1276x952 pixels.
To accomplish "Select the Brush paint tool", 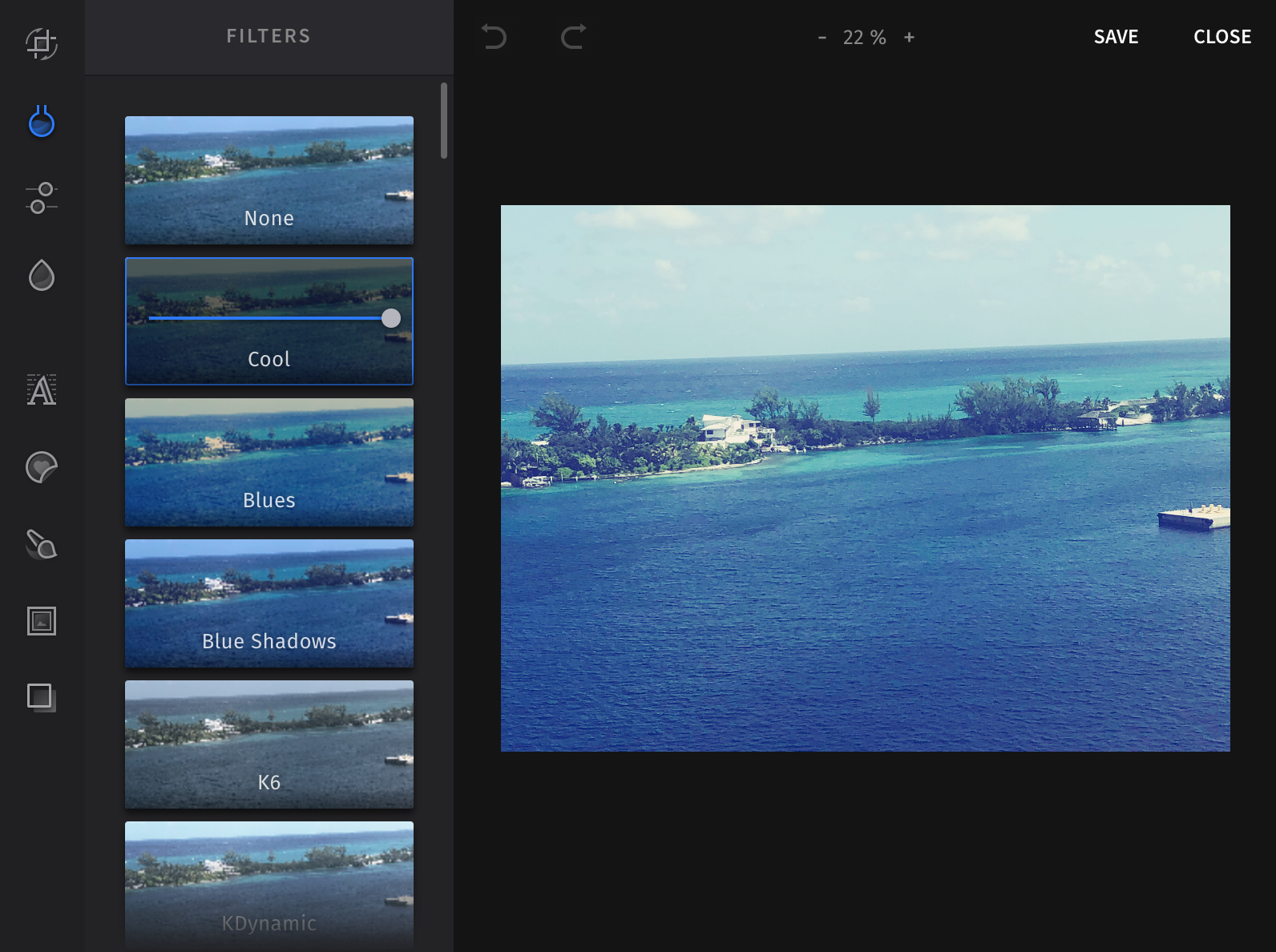I will [x=42, y=544].
